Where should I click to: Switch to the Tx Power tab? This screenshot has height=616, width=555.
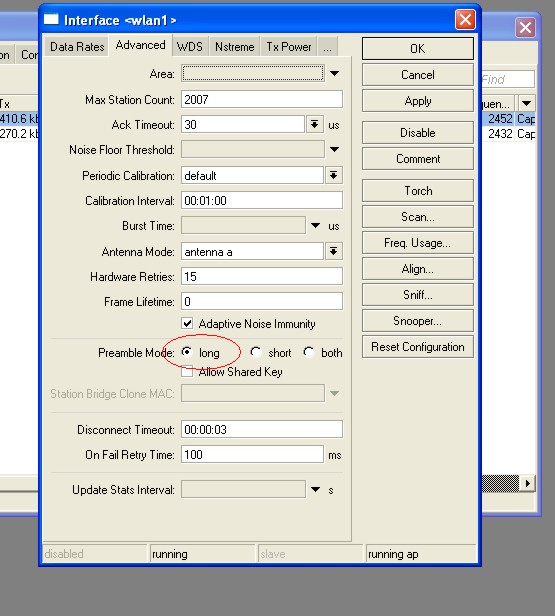[x=289, y=47]
